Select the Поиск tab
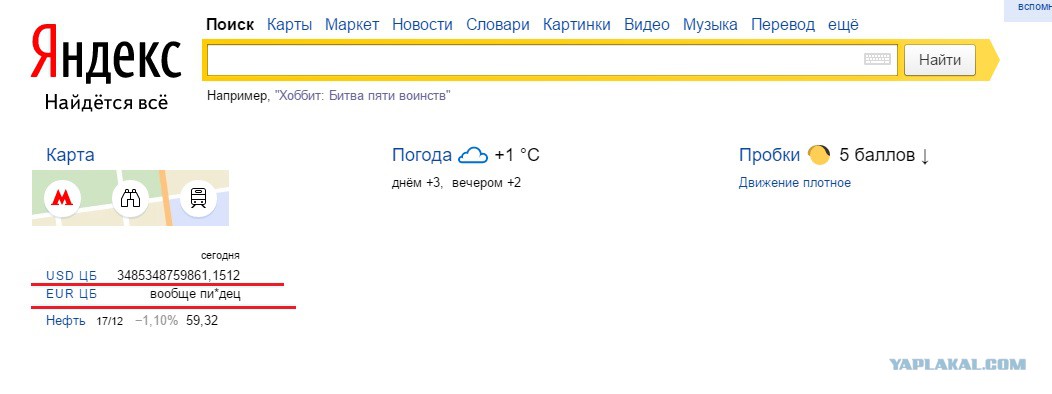This screenshot has width=1052, height=394. (x=230, y=25)
